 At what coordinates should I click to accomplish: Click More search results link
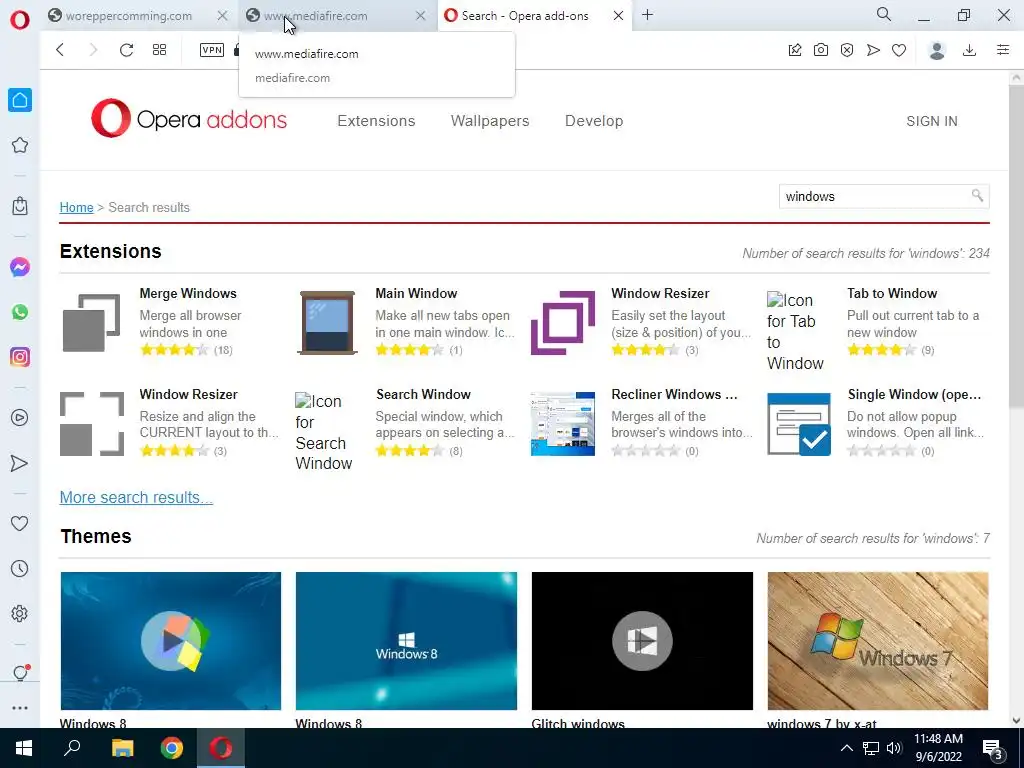point(136,498)
